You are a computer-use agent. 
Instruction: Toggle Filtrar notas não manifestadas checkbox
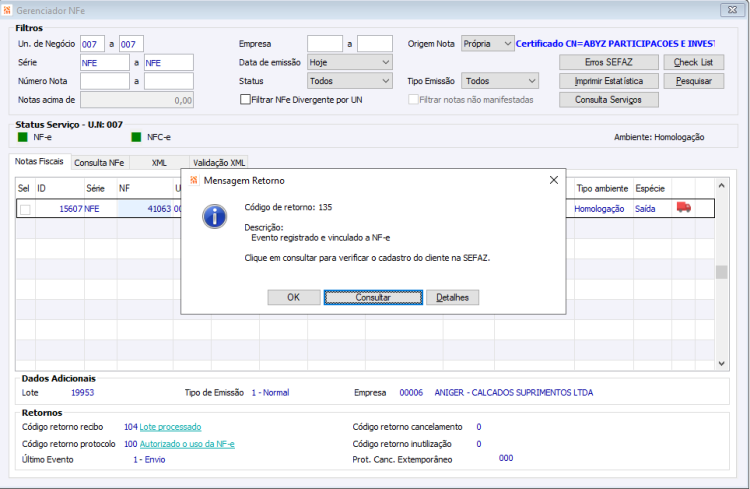click(x=413, y=100)
